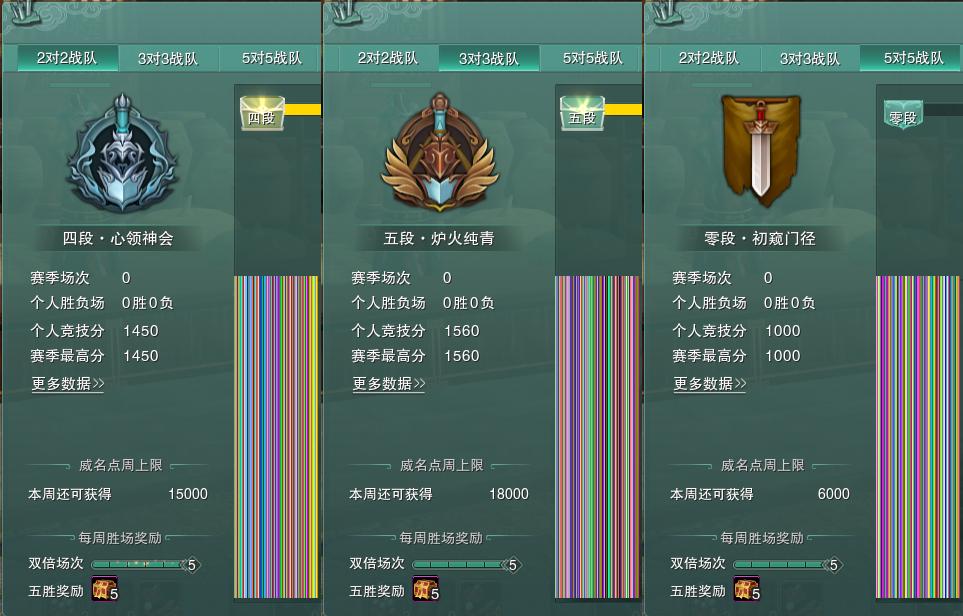Viewport: 963px width, 616px height.
Task: Click the 五胜奖励 reward icon in left panel
Action: 104,589
